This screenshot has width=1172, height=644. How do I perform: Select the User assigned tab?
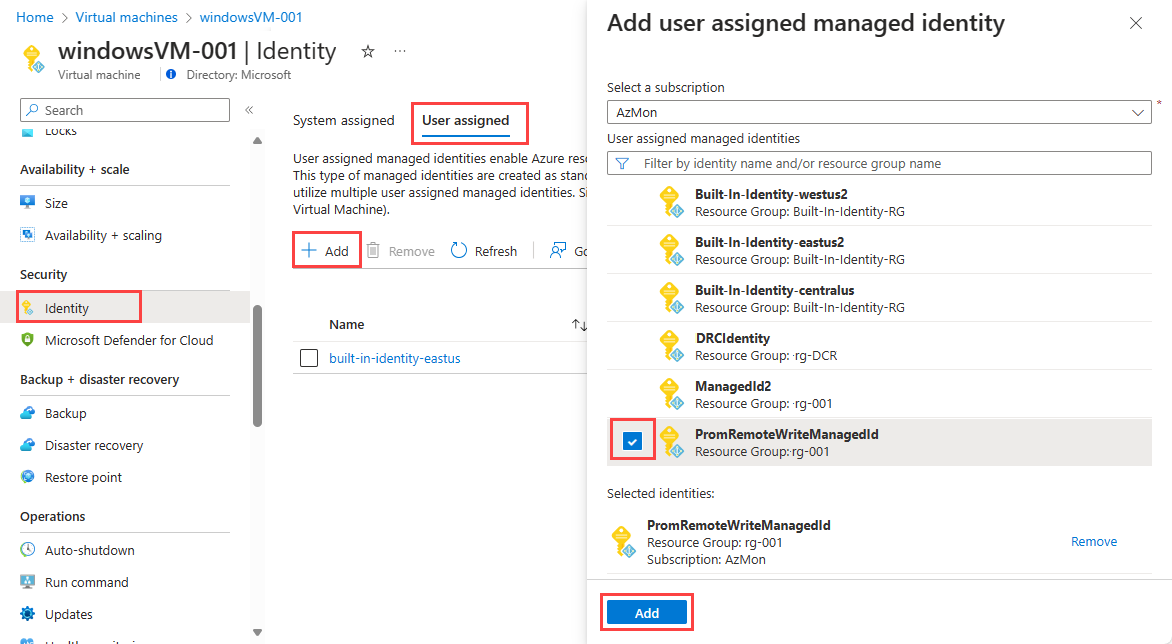(x=465, y=121)
